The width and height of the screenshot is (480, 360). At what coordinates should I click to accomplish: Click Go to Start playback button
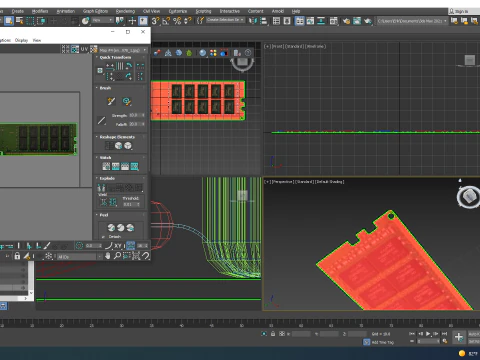[412, 334]
